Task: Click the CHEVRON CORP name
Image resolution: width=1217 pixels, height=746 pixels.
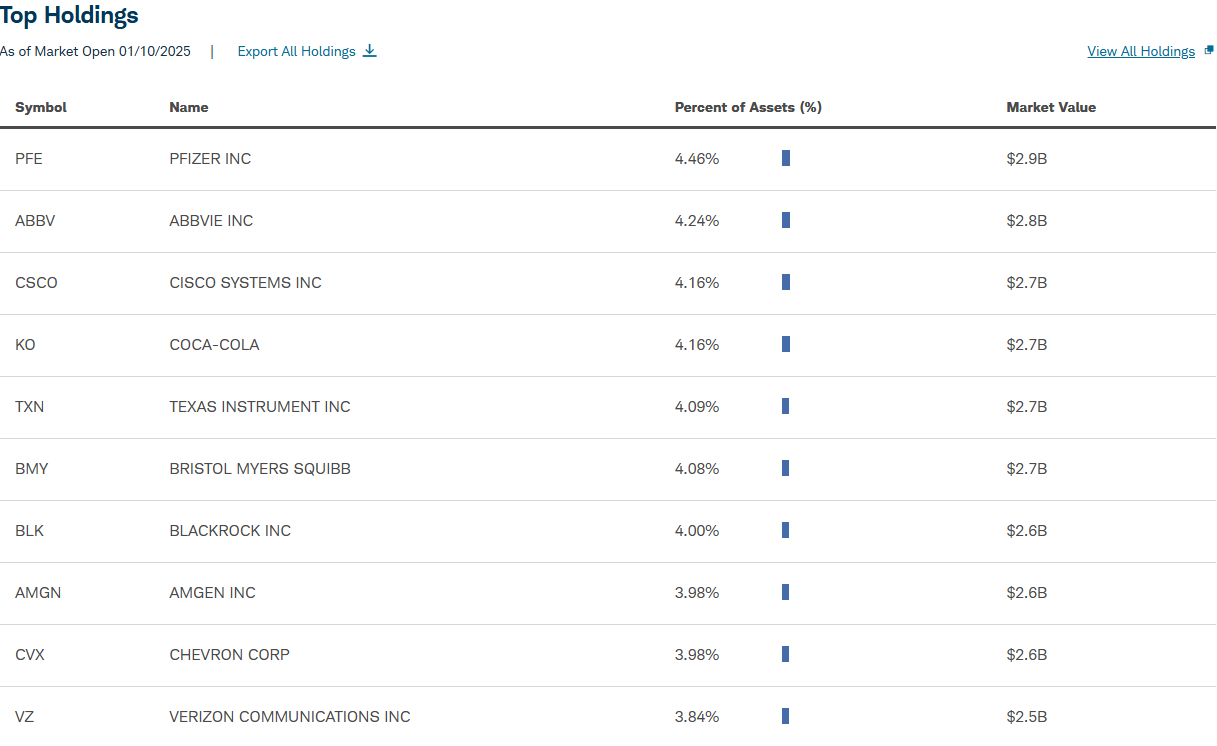Action: click(x=230, y=654)
